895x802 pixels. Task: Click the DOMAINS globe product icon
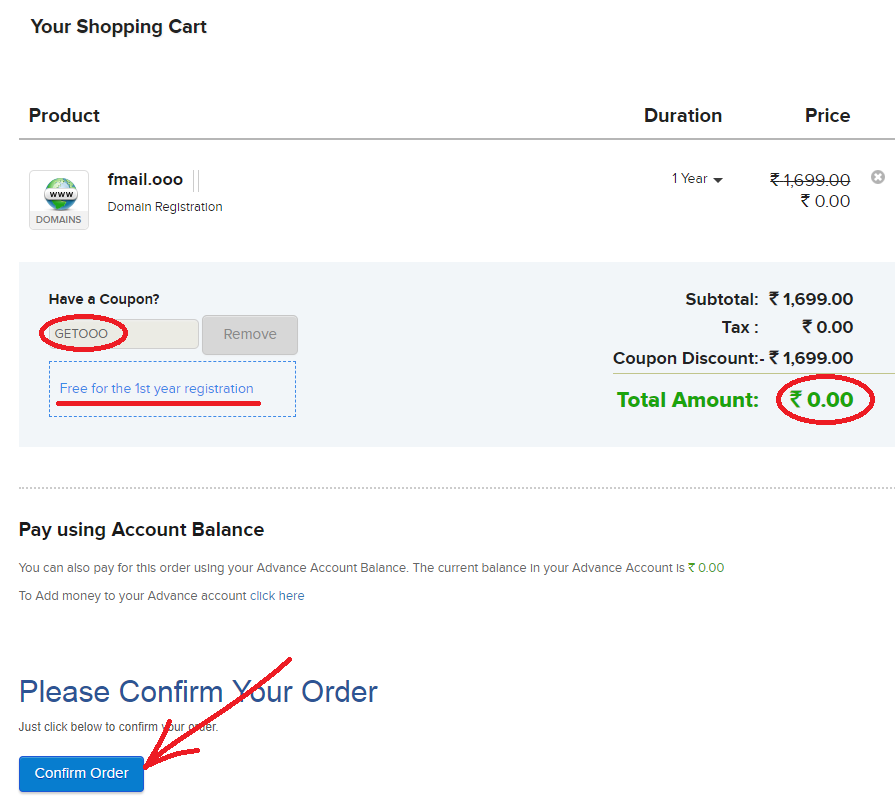59,200
